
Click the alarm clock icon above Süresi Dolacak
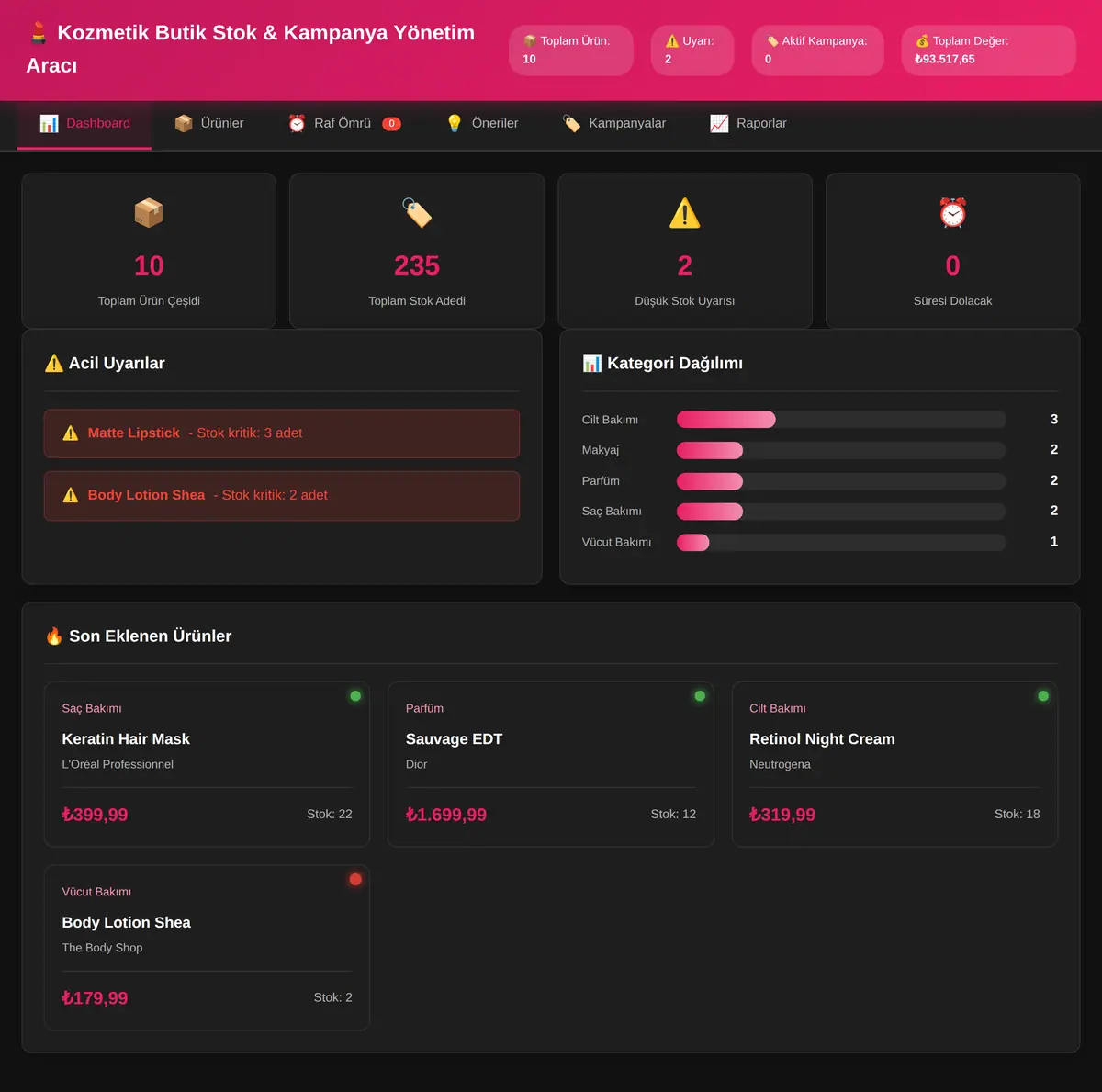click(953, 213)
